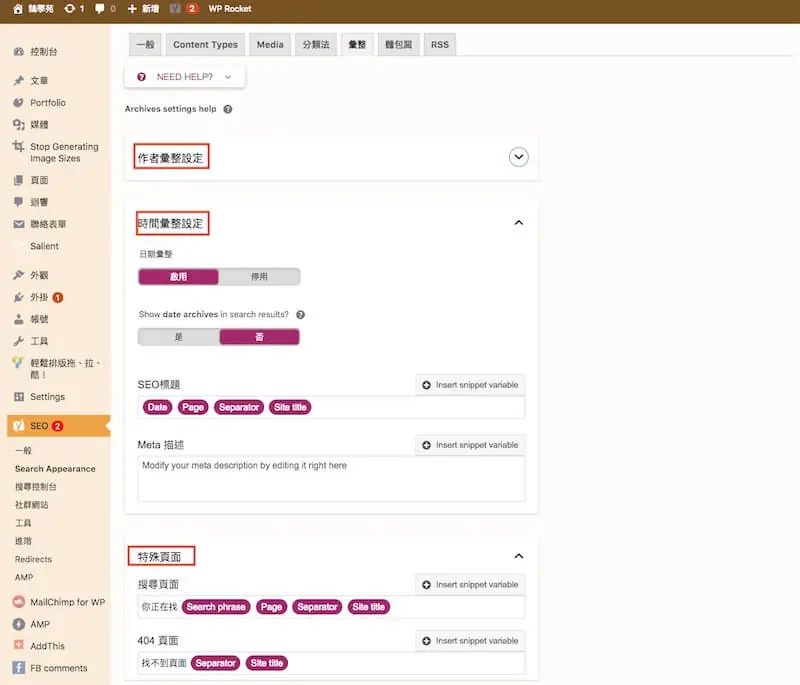Select the 彙整 tab
Screen dimensions: 800x685
pos(357,44)
